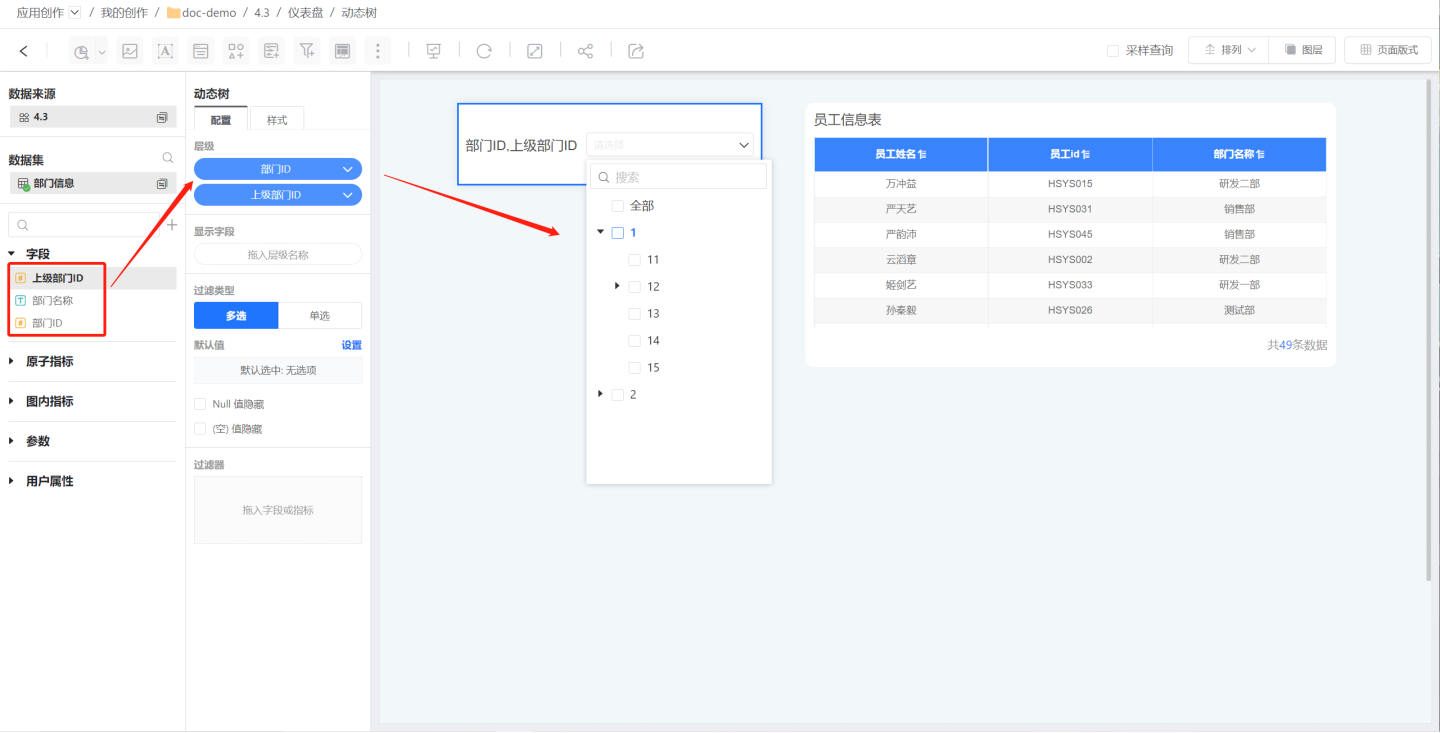Expand node 12 in the tree
1440x733 pixels.
point(618,286)
